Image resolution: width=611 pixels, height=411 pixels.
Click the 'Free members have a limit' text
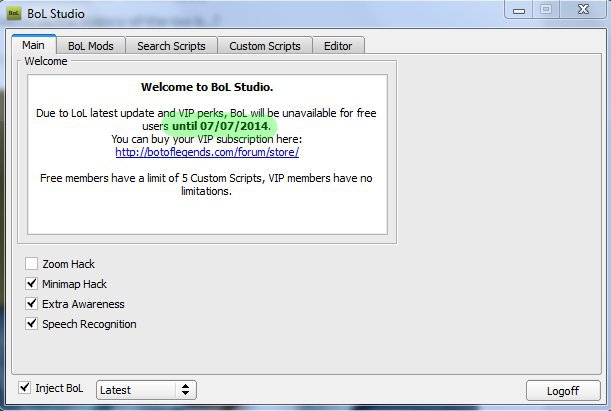coord(206,184)
